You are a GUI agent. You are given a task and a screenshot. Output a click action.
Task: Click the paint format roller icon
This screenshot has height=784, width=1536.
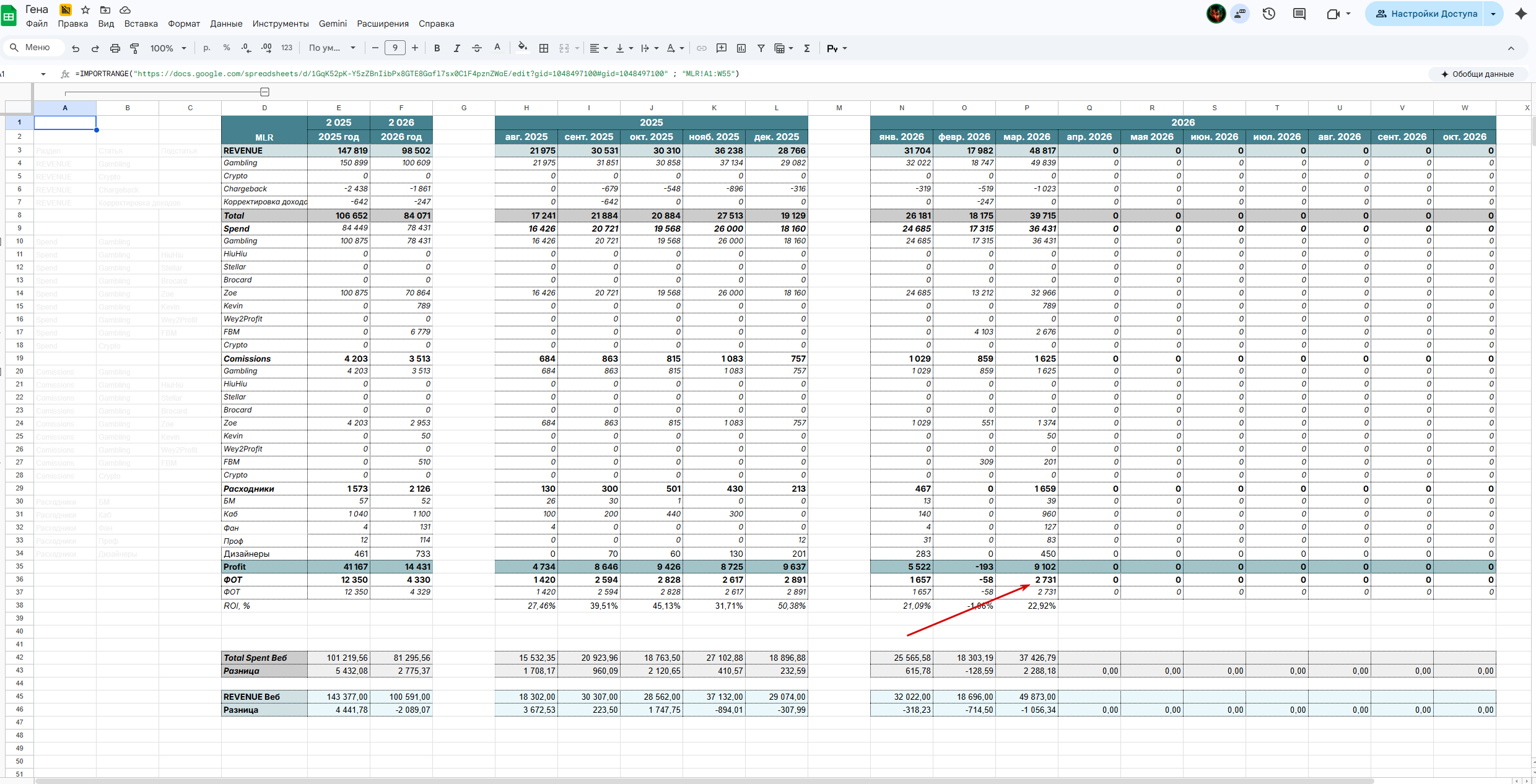134,48
